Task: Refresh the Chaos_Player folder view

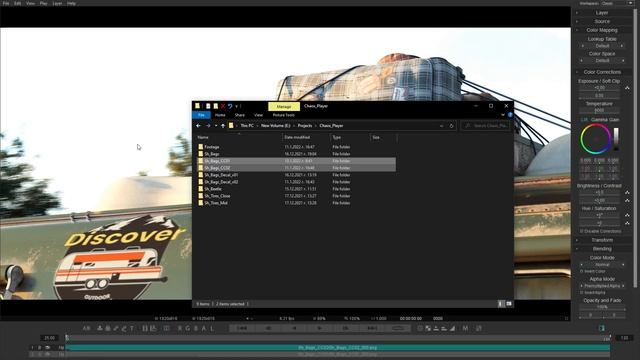Action: pyautogui.click(x=451, y=126)
